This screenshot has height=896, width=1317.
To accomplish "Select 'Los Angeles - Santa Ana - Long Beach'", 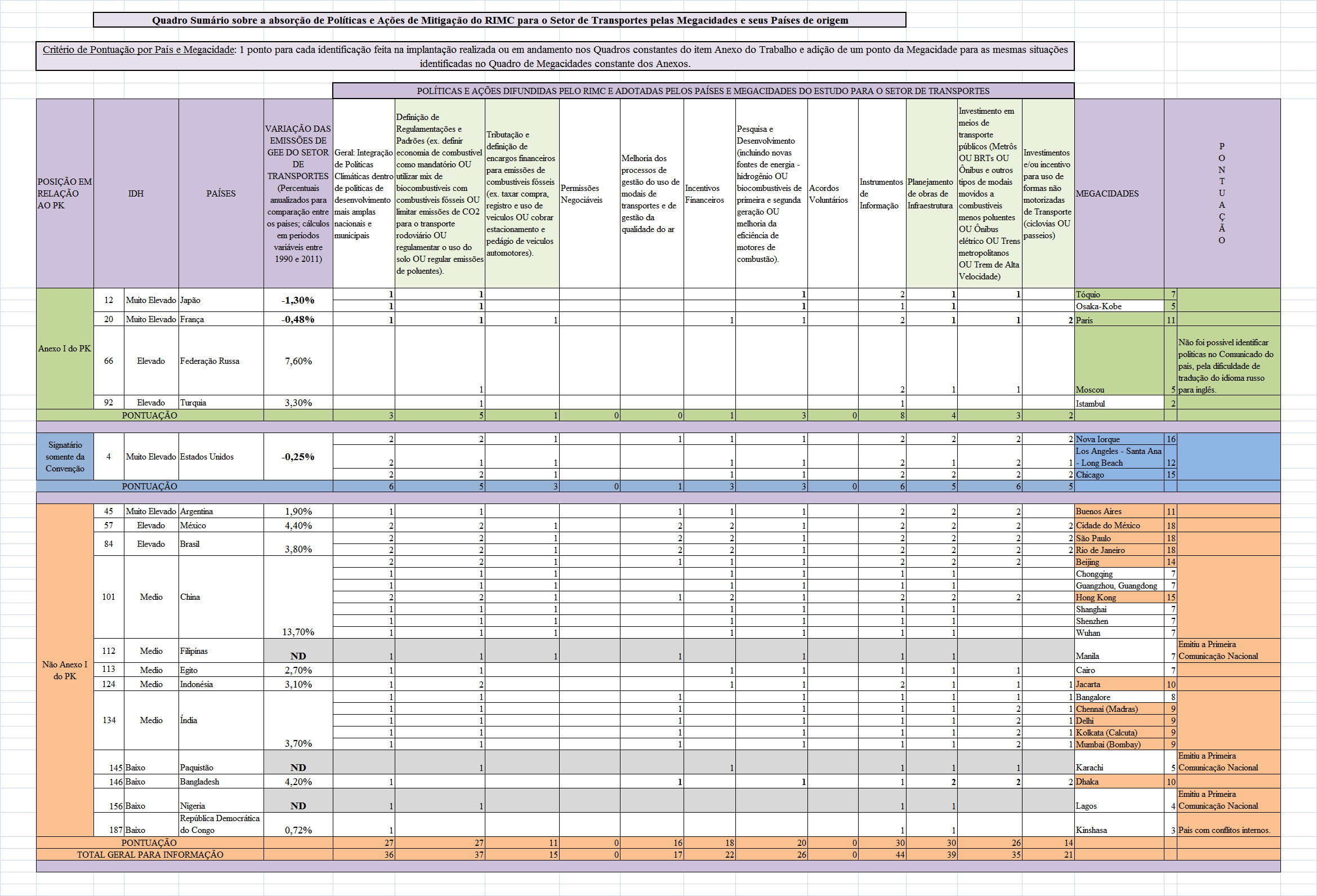I will (1119, 457).
